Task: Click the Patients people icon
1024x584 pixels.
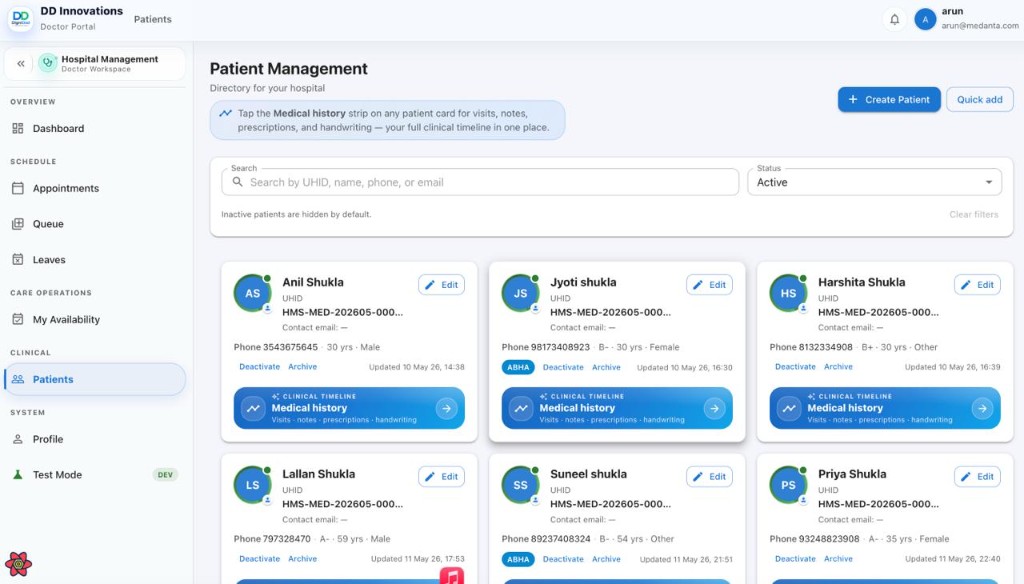Action: click(x=18, y=379)
